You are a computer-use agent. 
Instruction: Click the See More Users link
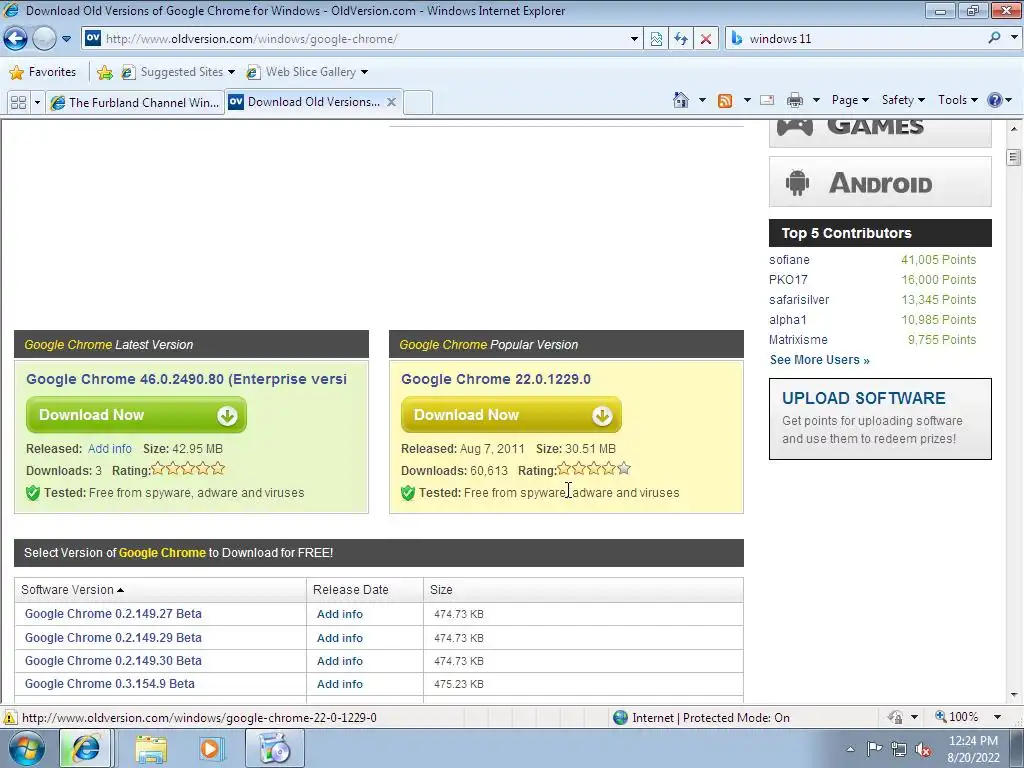click(x=819, y=360)
